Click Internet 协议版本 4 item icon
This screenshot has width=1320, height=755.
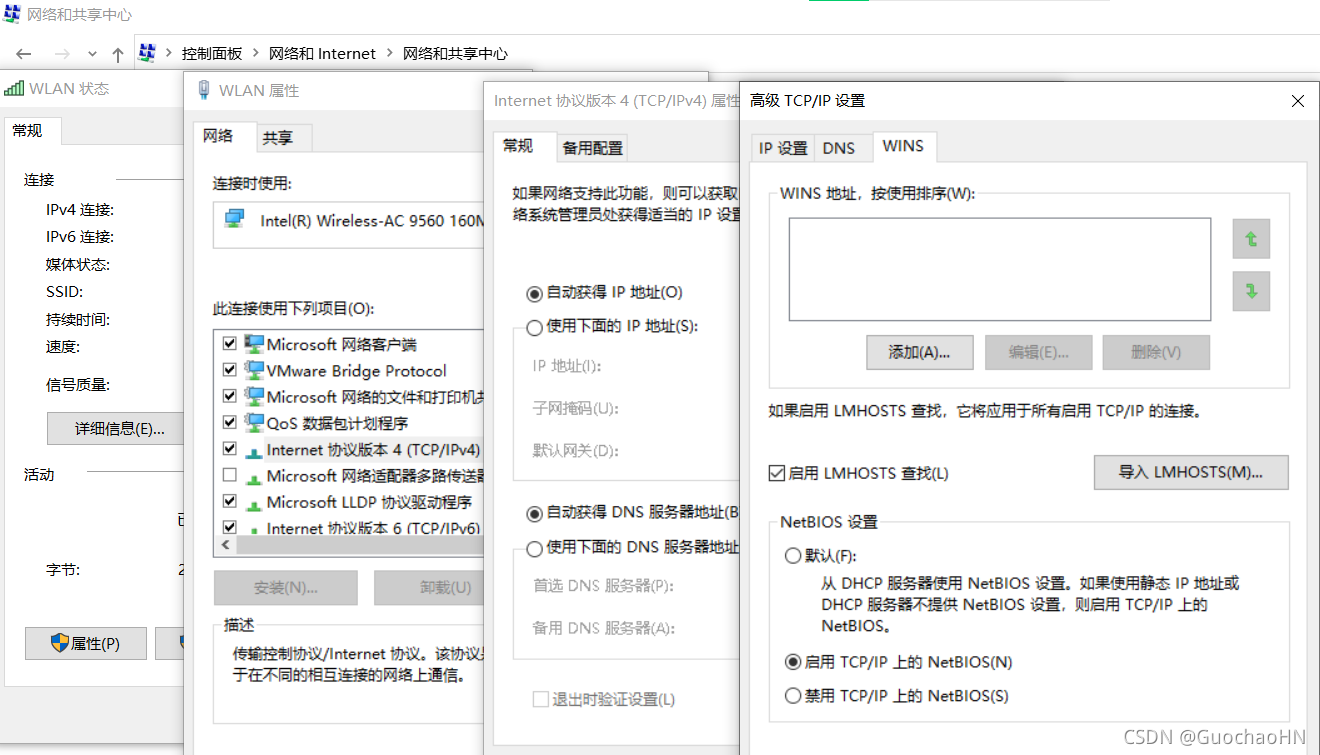coord(254,451)
